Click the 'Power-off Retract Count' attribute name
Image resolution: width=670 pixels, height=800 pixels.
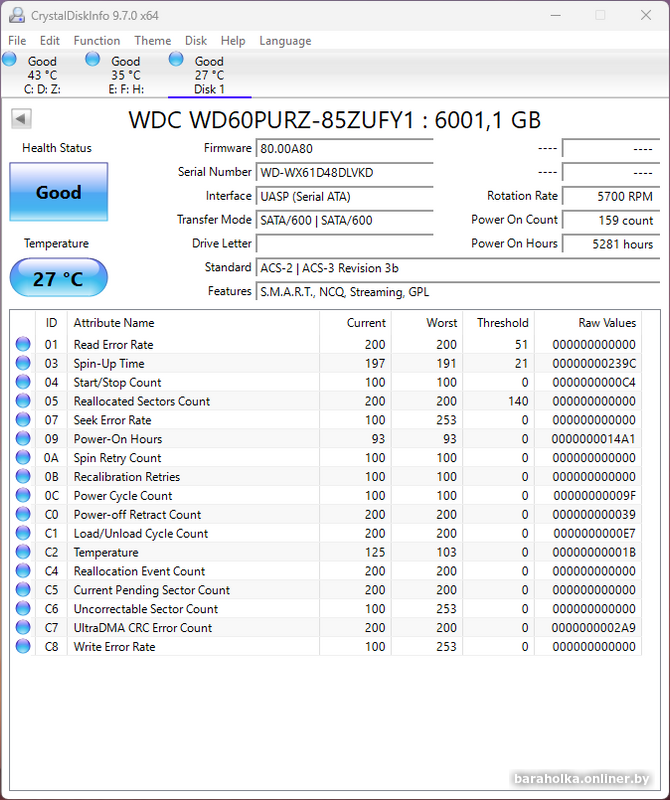[137, 514]
